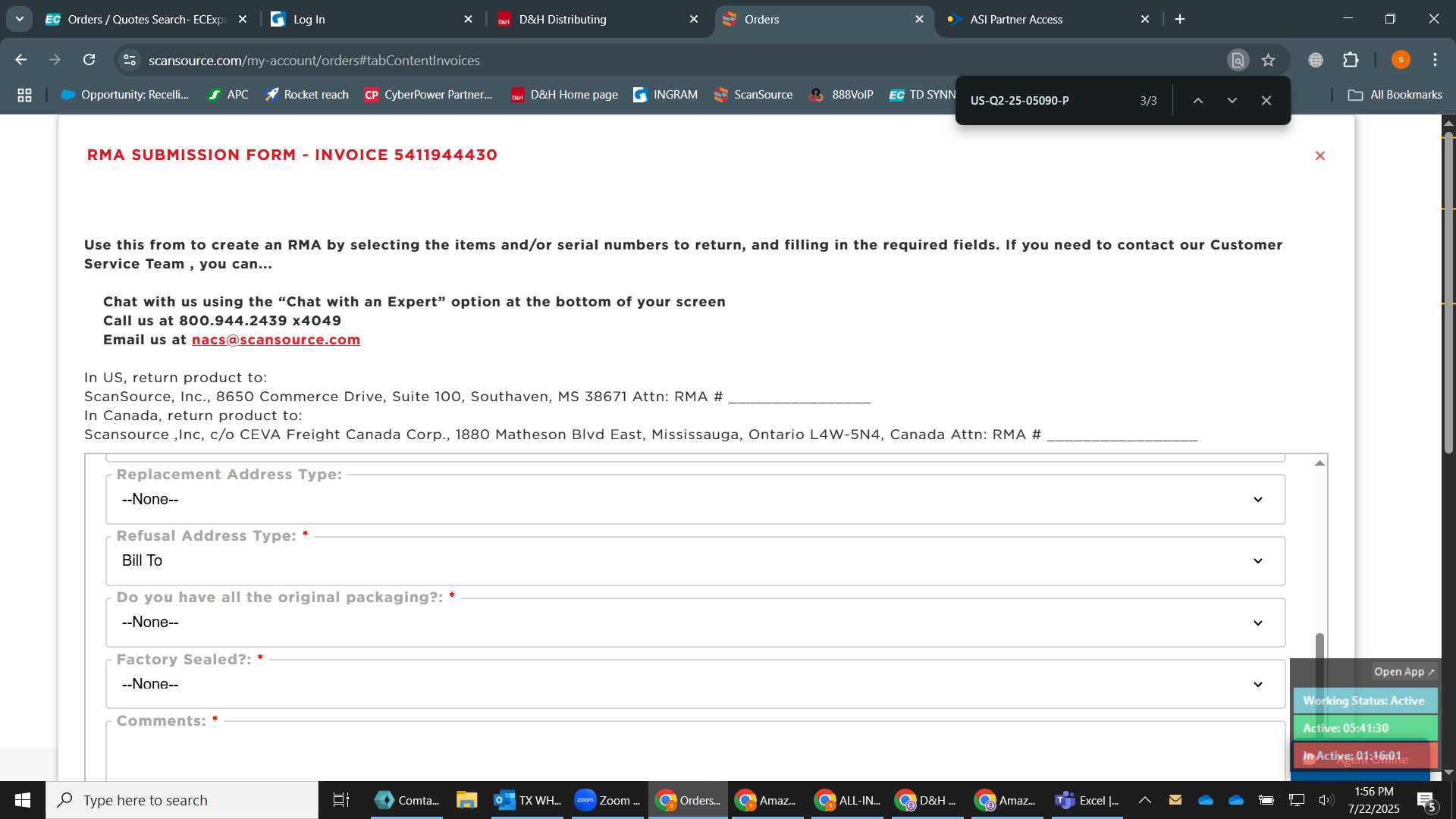Viewport: 1456px width, 819px height.
Task: Open the bookmarks apps grid icon
Action: (x=24, y=95)
